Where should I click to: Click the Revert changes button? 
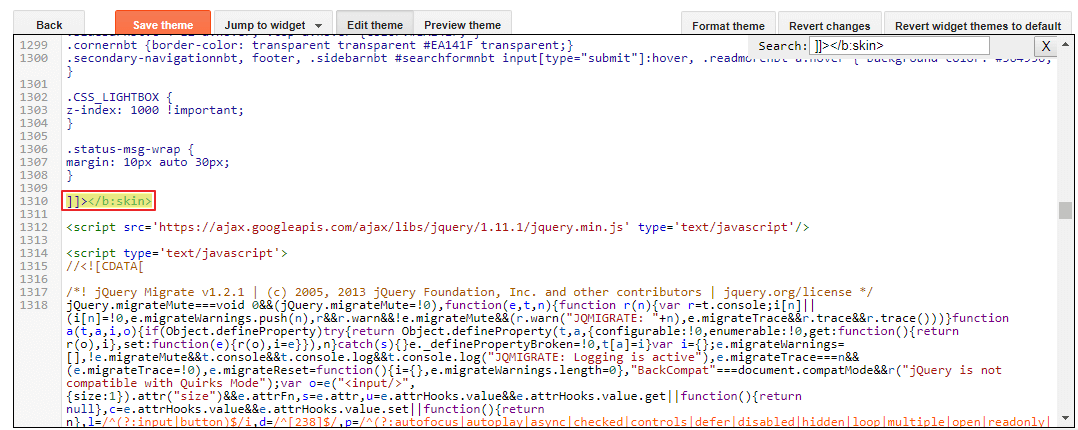click(x=829, y=26)
